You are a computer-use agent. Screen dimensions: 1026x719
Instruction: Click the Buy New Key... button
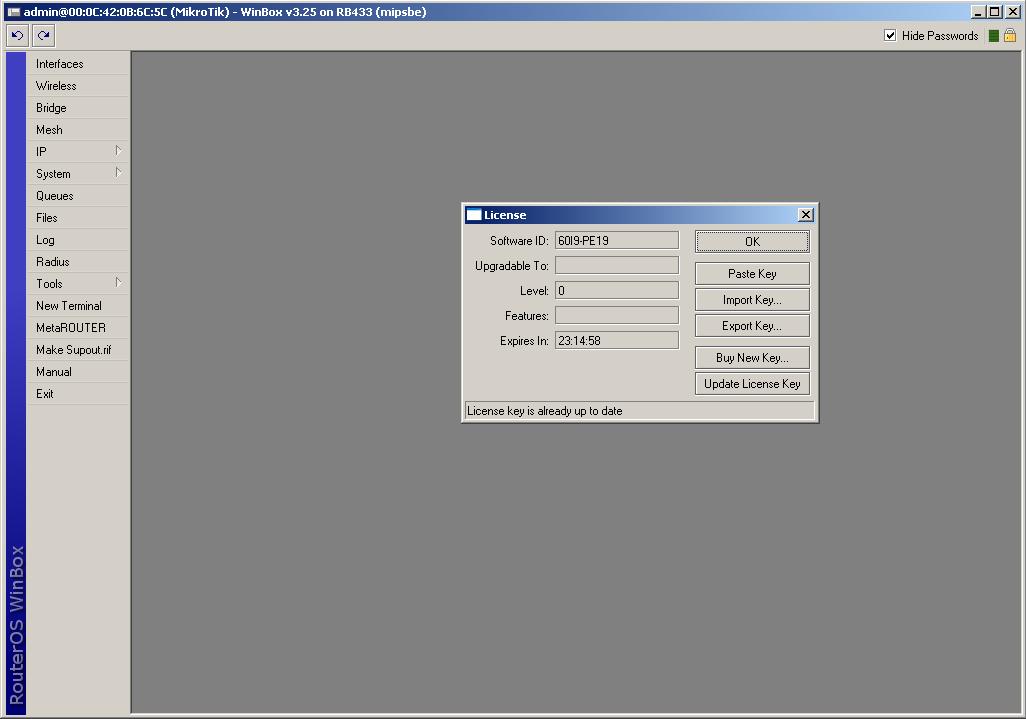point(752,358)
